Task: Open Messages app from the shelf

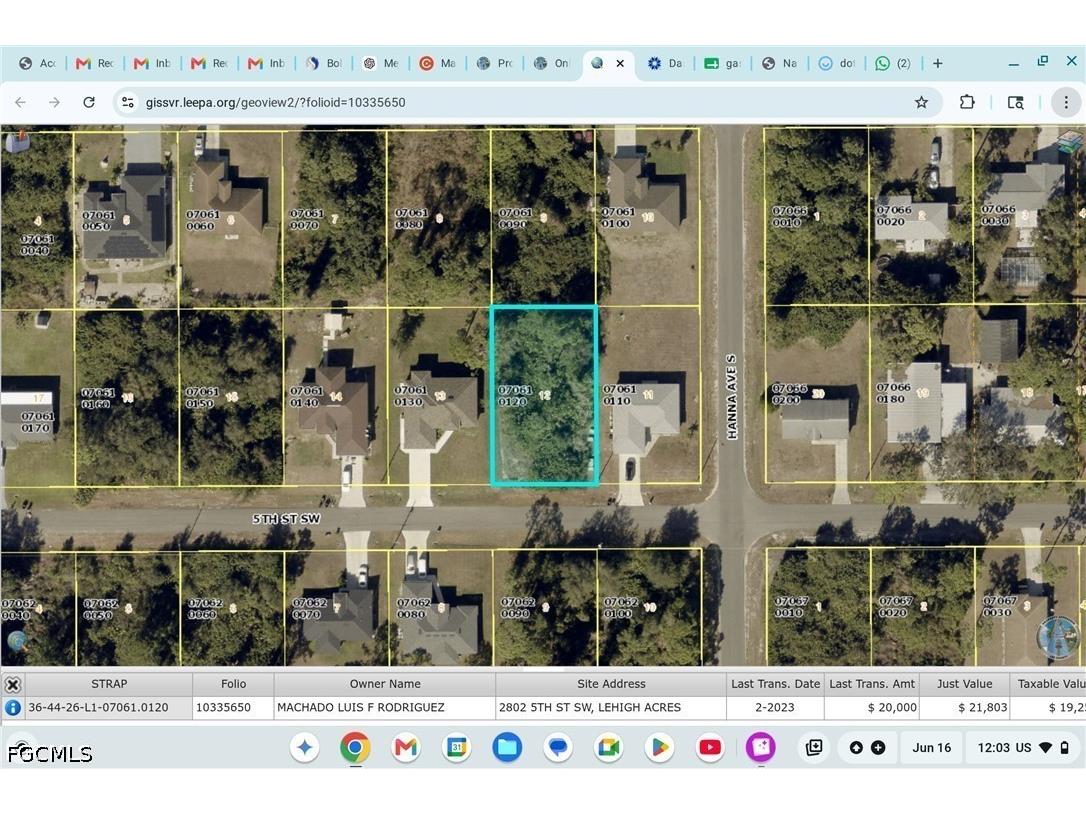Action: [x=558, y=747]
